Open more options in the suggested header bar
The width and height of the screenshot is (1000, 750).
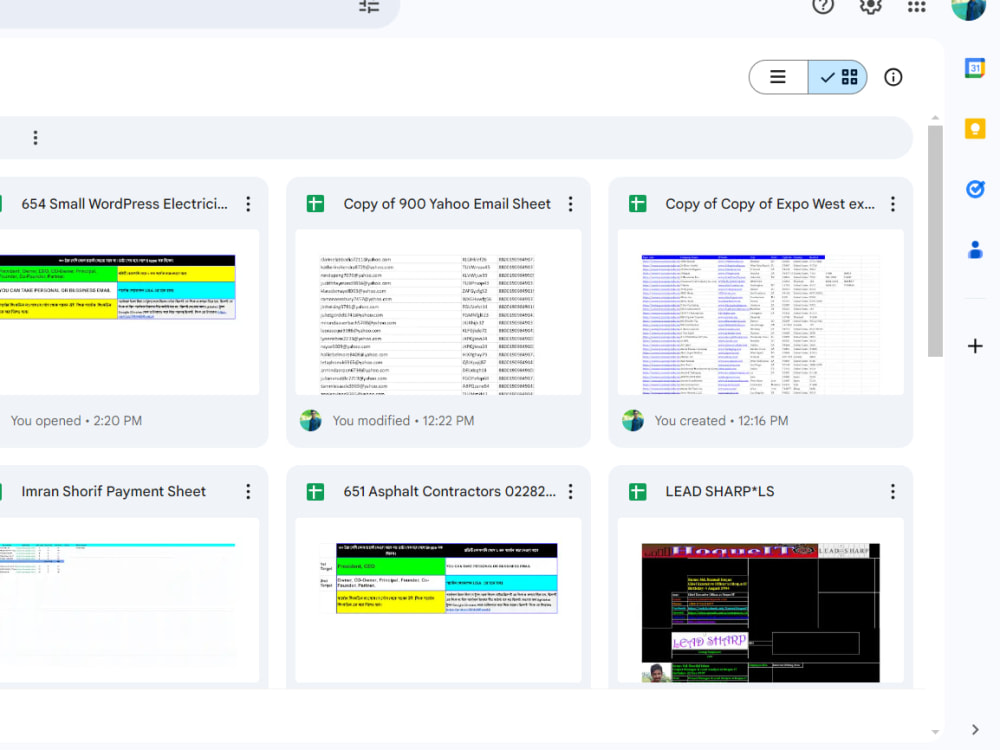pos(35,138)
